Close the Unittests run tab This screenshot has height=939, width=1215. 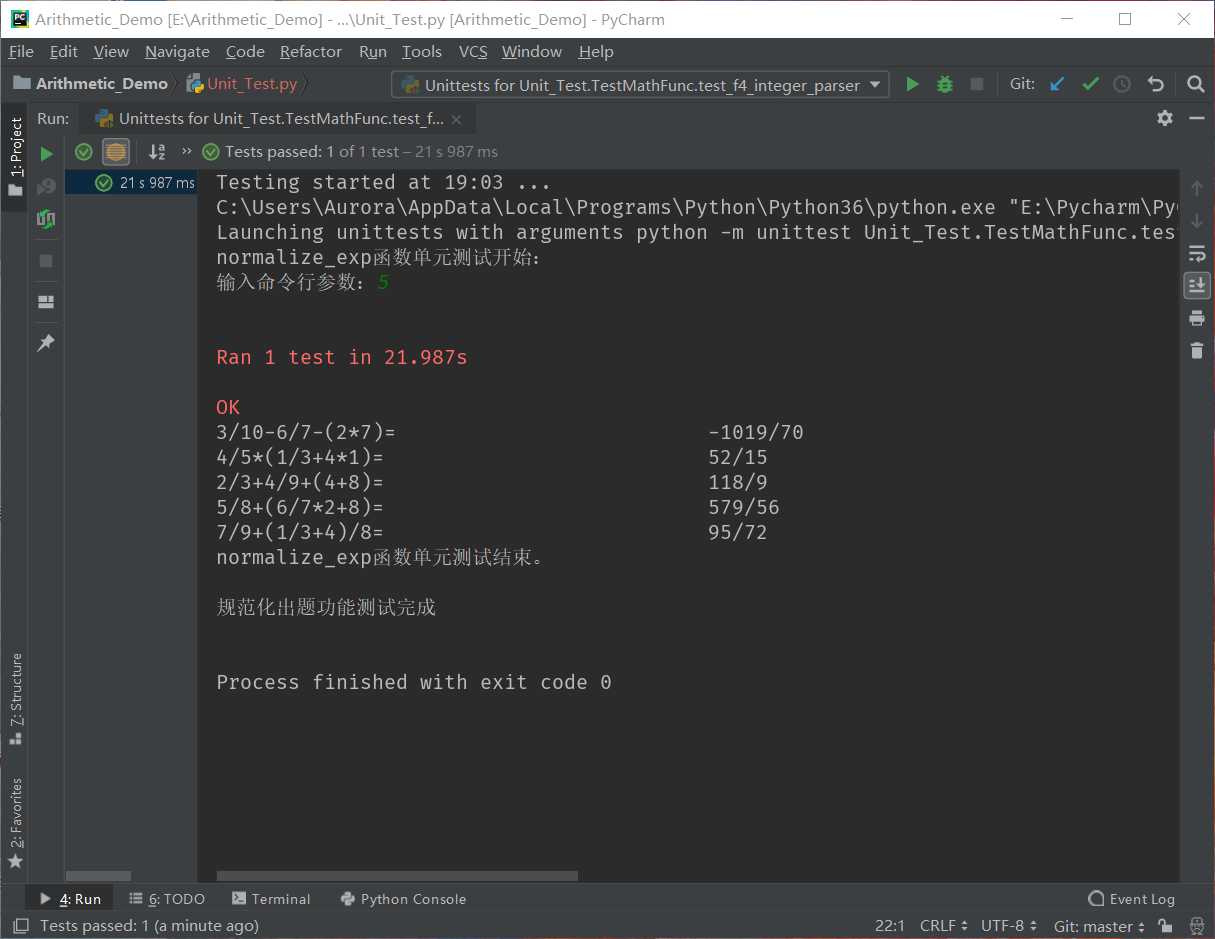pyautogui.click(x=457, y=119)
